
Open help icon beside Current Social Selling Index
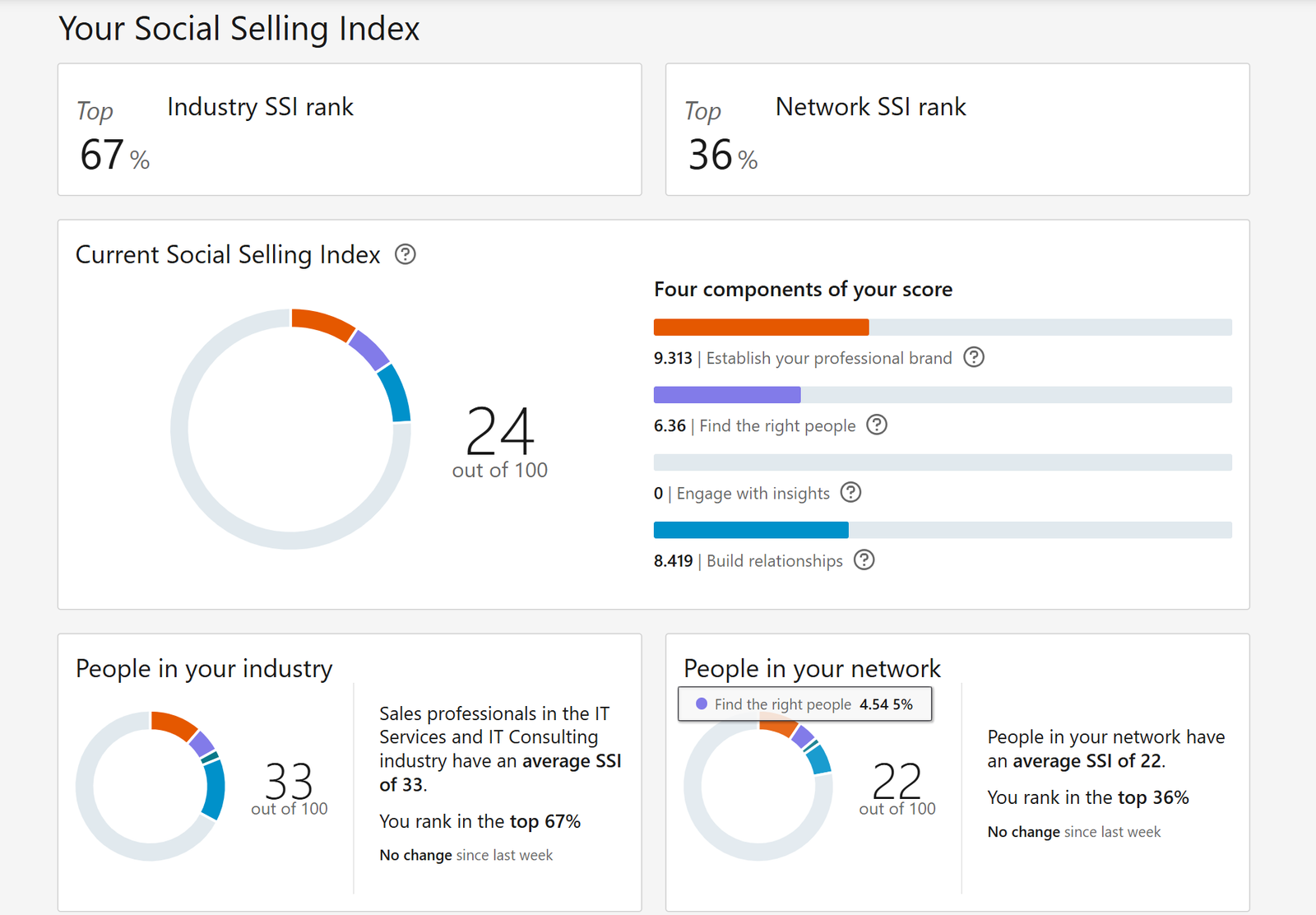405,255
